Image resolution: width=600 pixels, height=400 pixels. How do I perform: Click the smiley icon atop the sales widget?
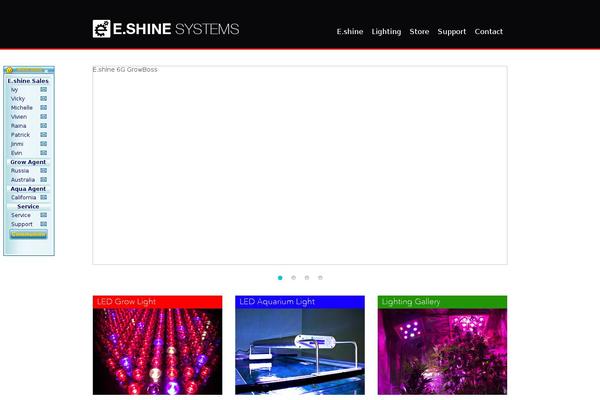click(10, 70)
